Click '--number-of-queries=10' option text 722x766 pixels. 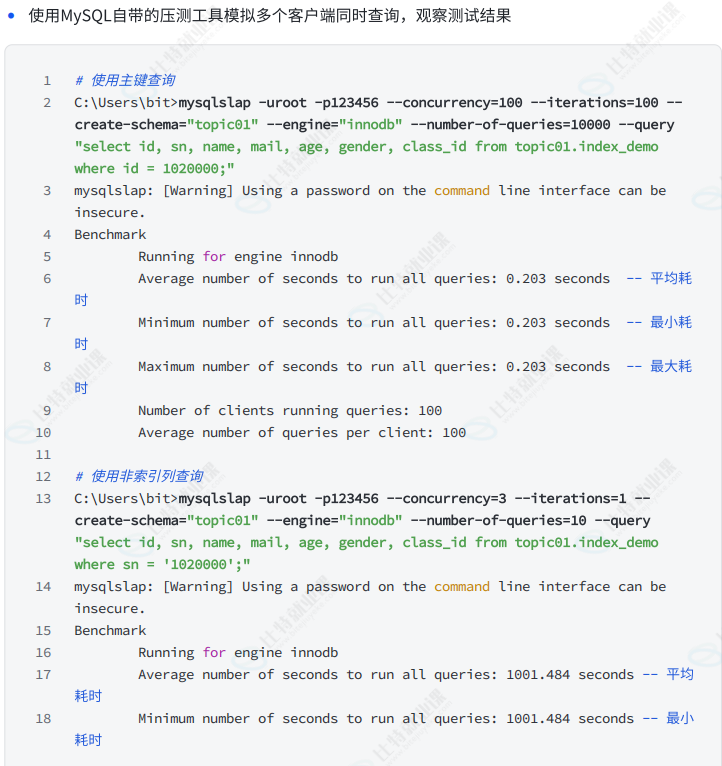(x=498, y=520)
